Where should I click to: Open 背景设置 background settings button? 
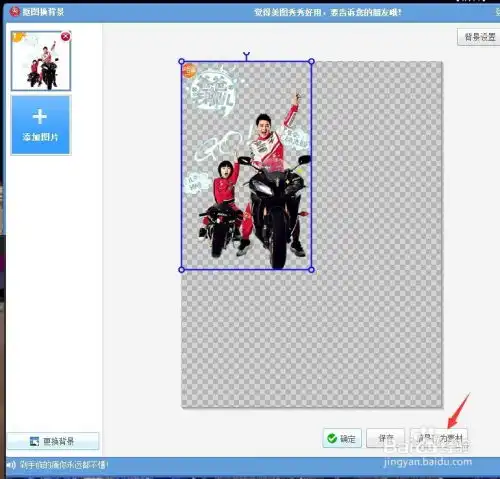click(x=479, y=37)
